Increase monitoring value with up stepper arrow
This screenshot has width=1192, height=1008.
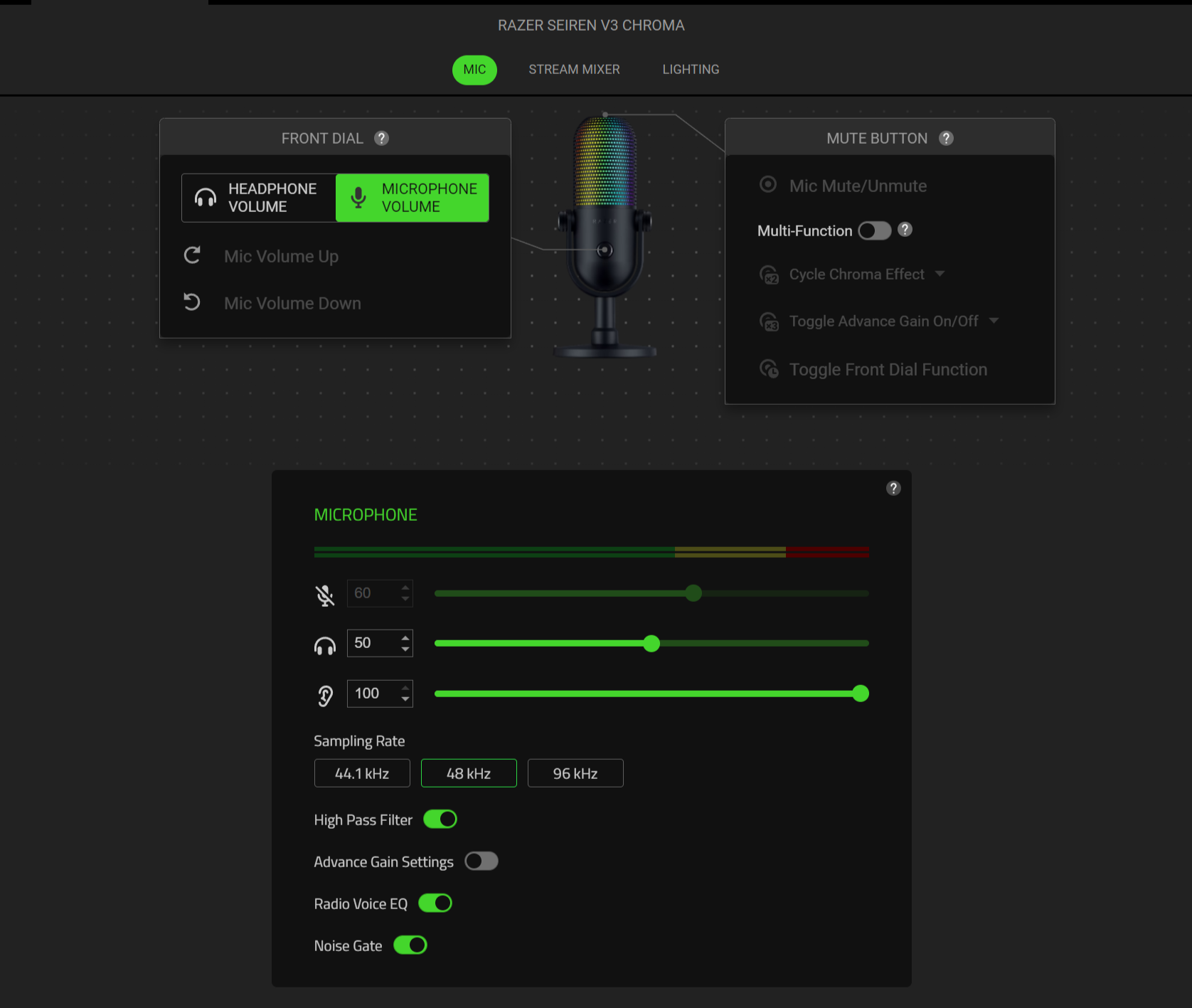pyautogui.click(x=405, y=687)
